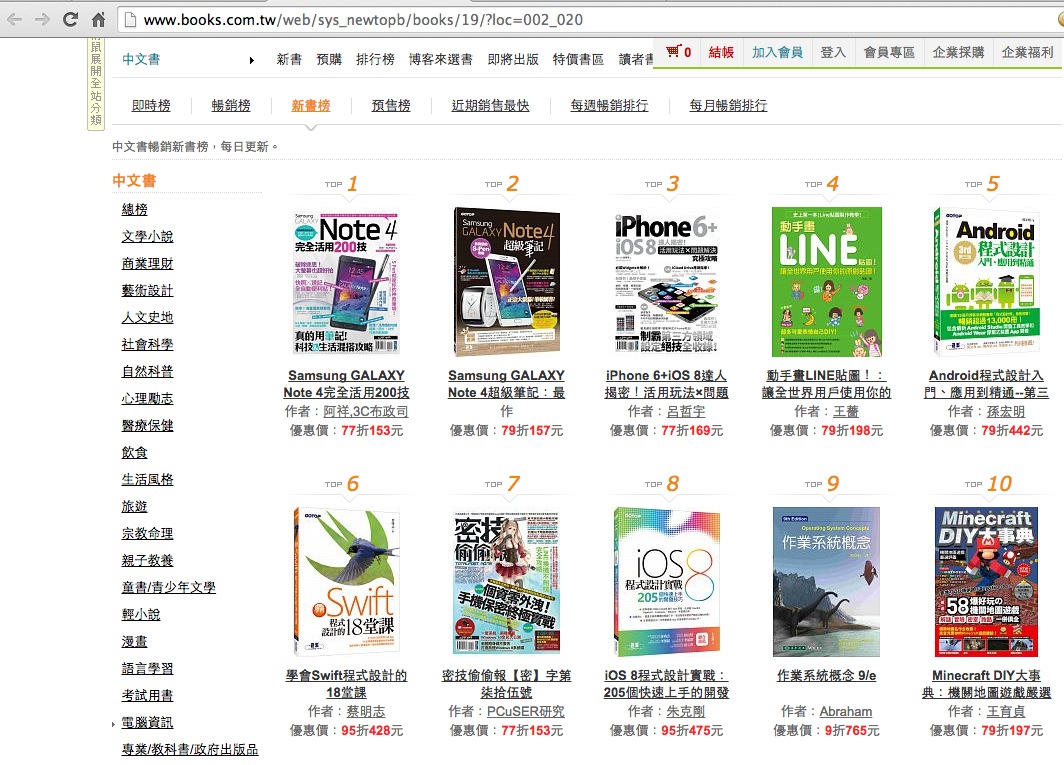Select 童書/青少年文學 category
Image resolution: width=1064 pixels, height=765 pixels.
(x=168, y=587)
